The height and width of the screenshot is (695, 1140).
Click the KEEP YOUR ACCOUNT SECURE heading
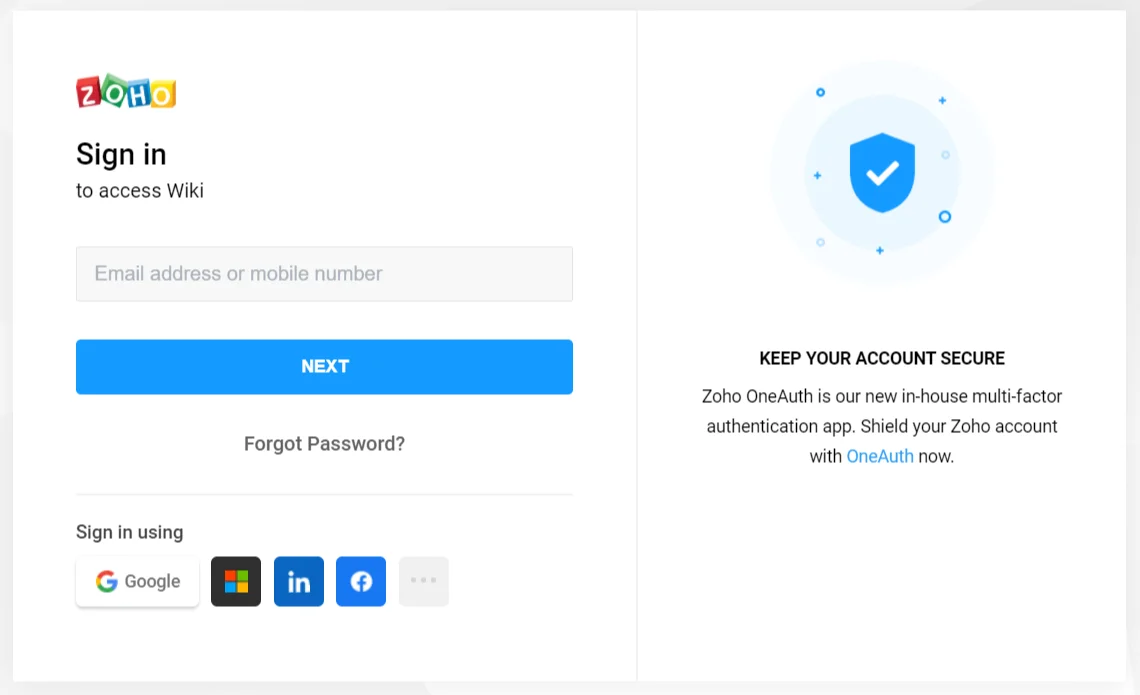[881, 358]
